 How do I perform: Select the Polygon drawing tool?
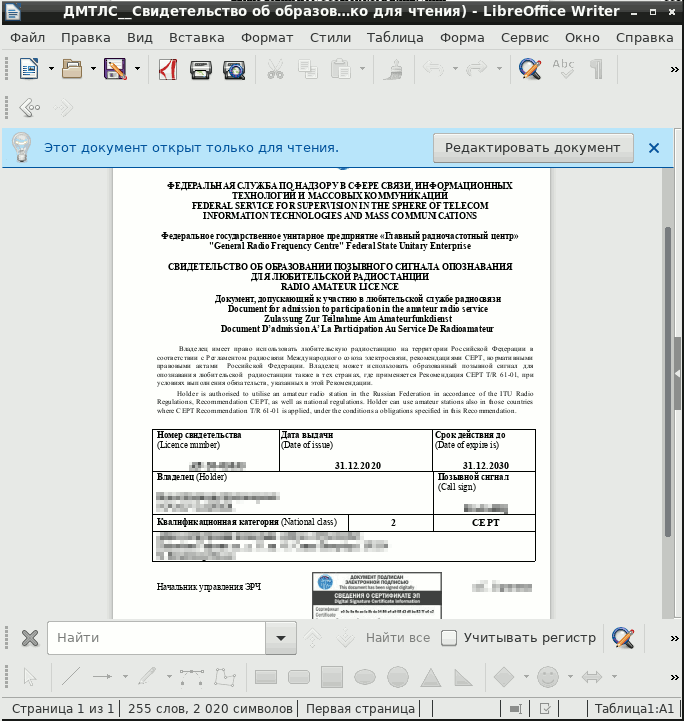[225, 677]
